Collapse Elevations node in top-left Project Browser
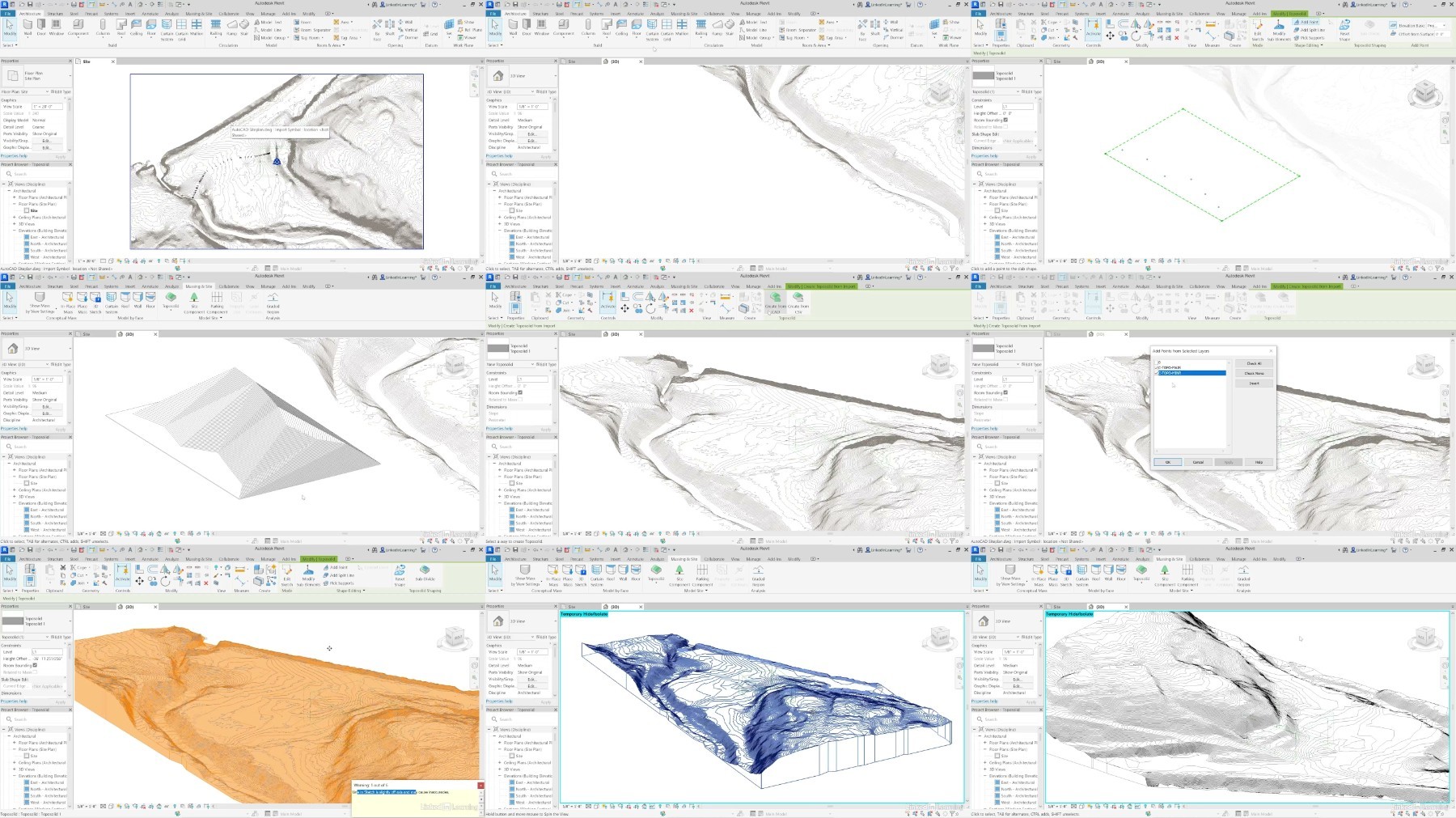1456x818 pixels. [x=15, y=231]
